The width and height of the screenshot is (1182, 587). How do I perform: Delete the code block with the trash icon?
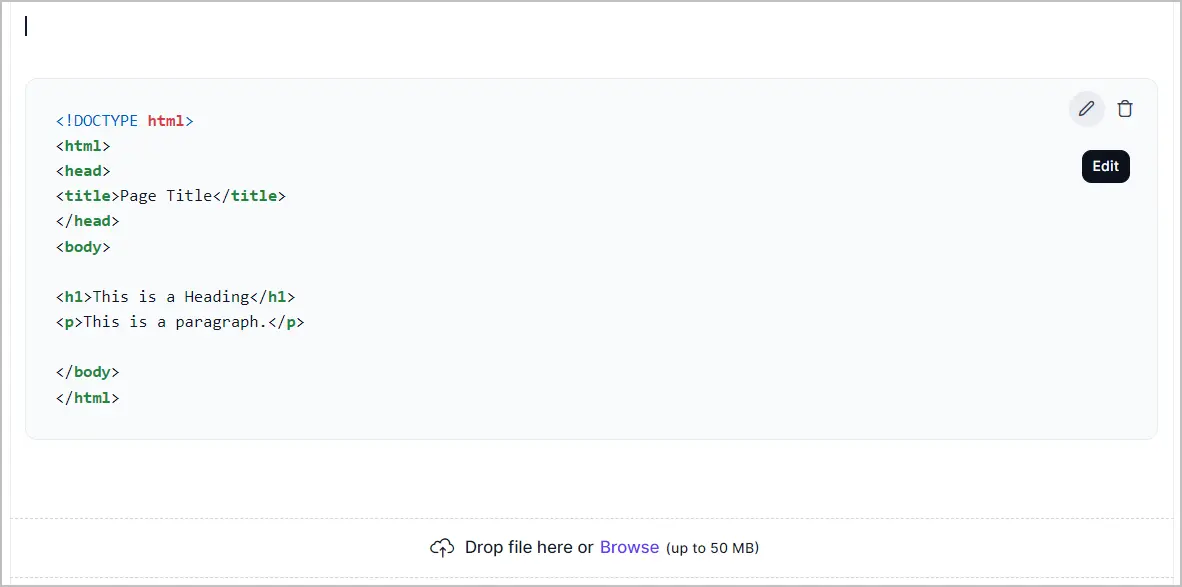1125,109
